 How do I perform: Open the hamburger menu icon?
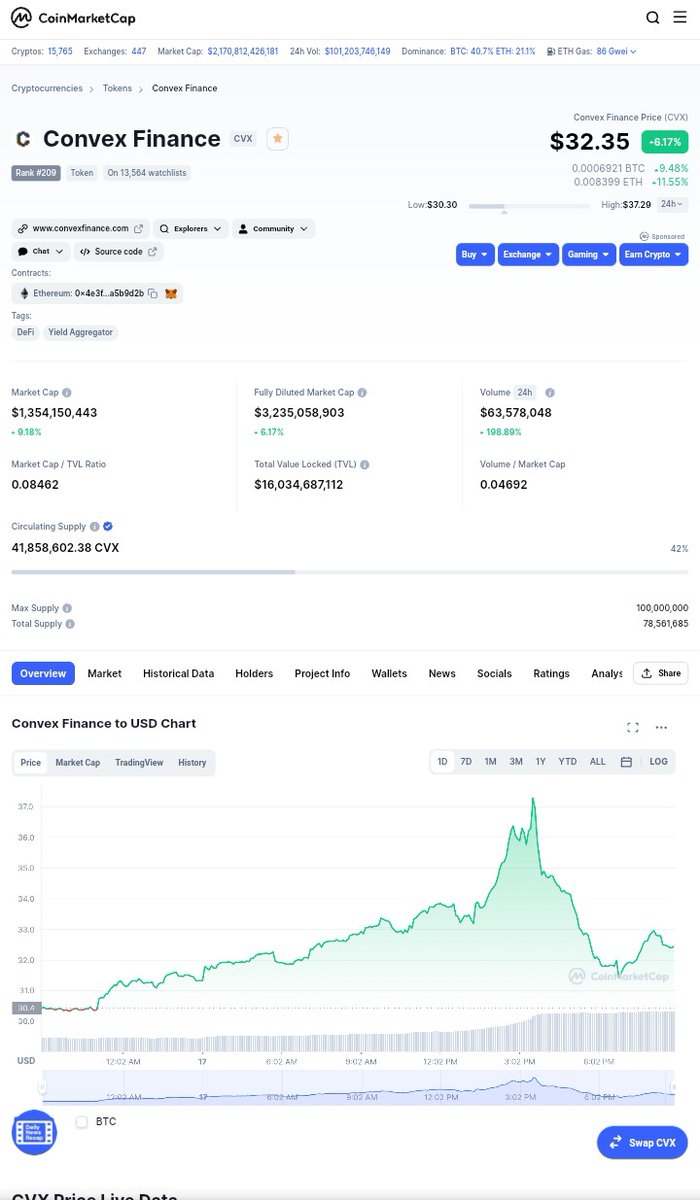click(x=680, y=17)
